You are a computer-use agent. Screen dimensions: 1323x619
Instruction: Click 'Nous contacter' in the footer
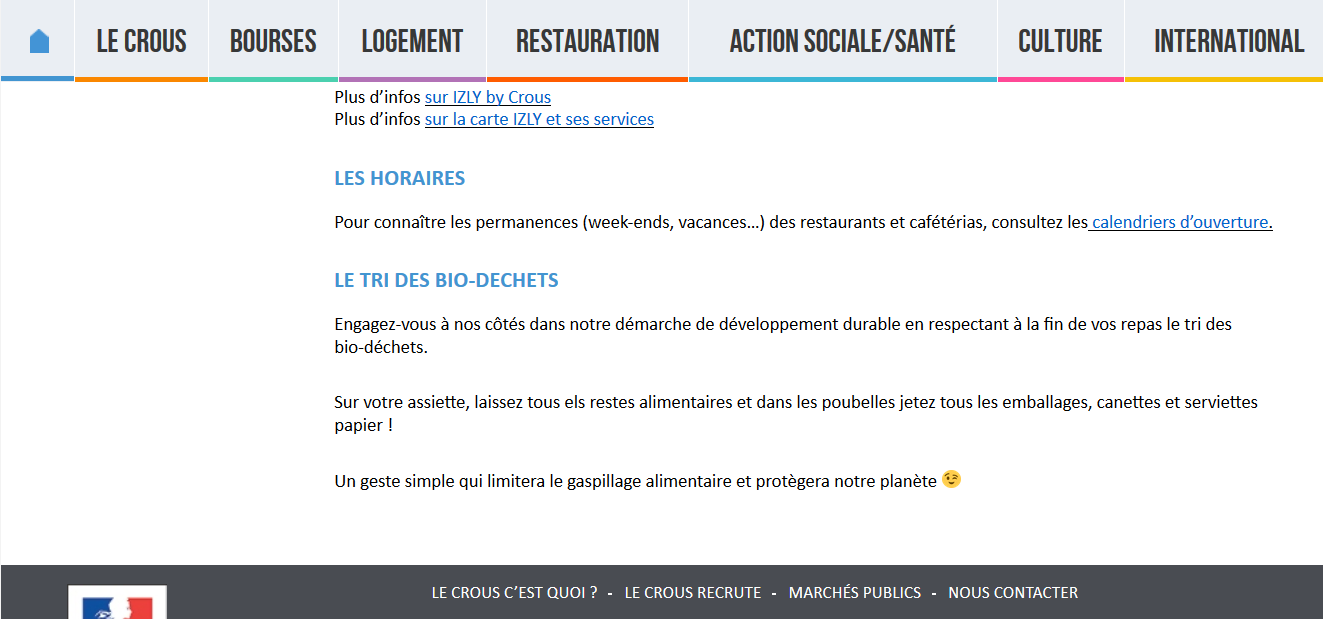tap(1012, 593)
